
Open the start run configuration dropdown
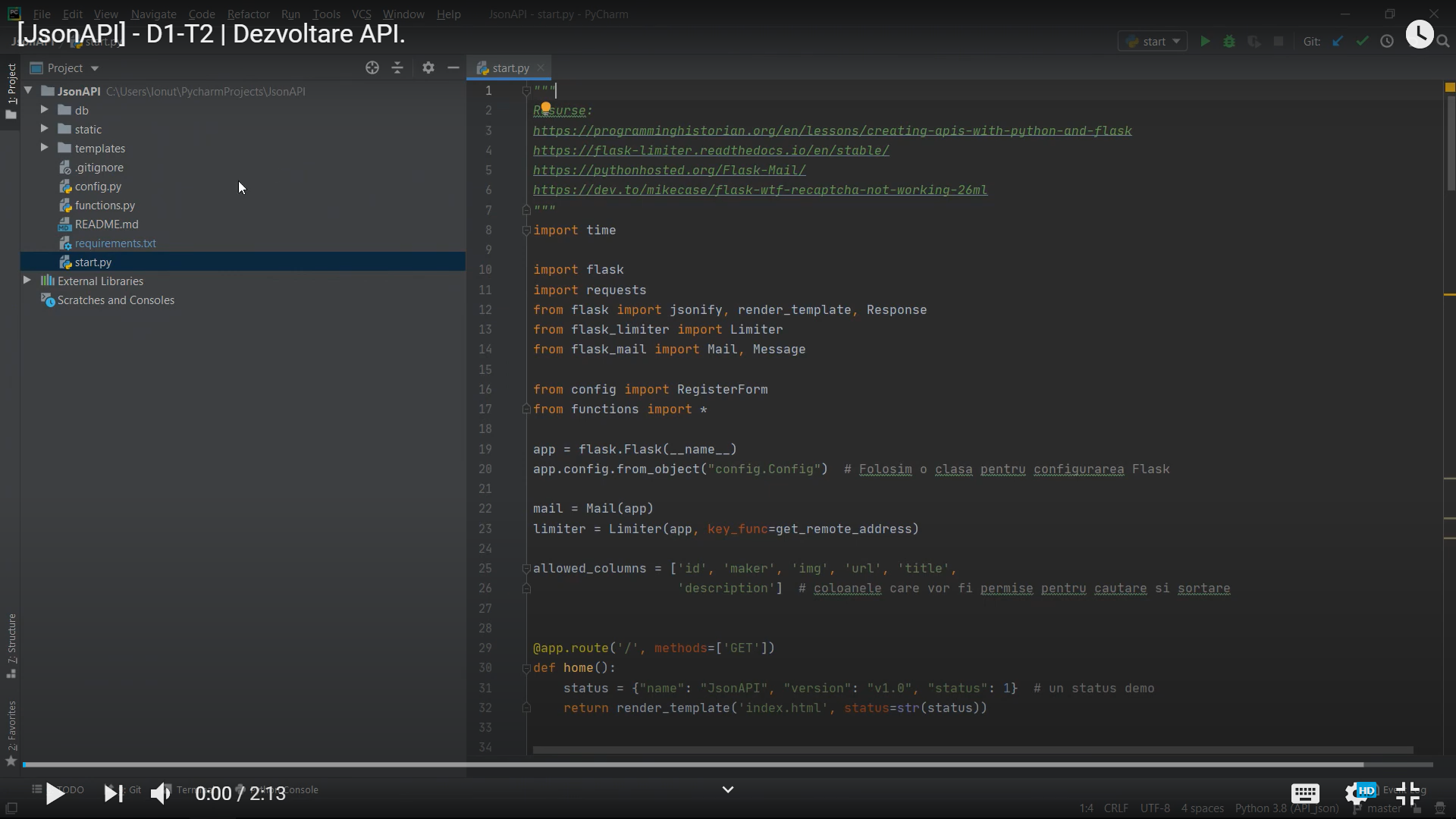pyautogui.click(x=1153, y=42)
